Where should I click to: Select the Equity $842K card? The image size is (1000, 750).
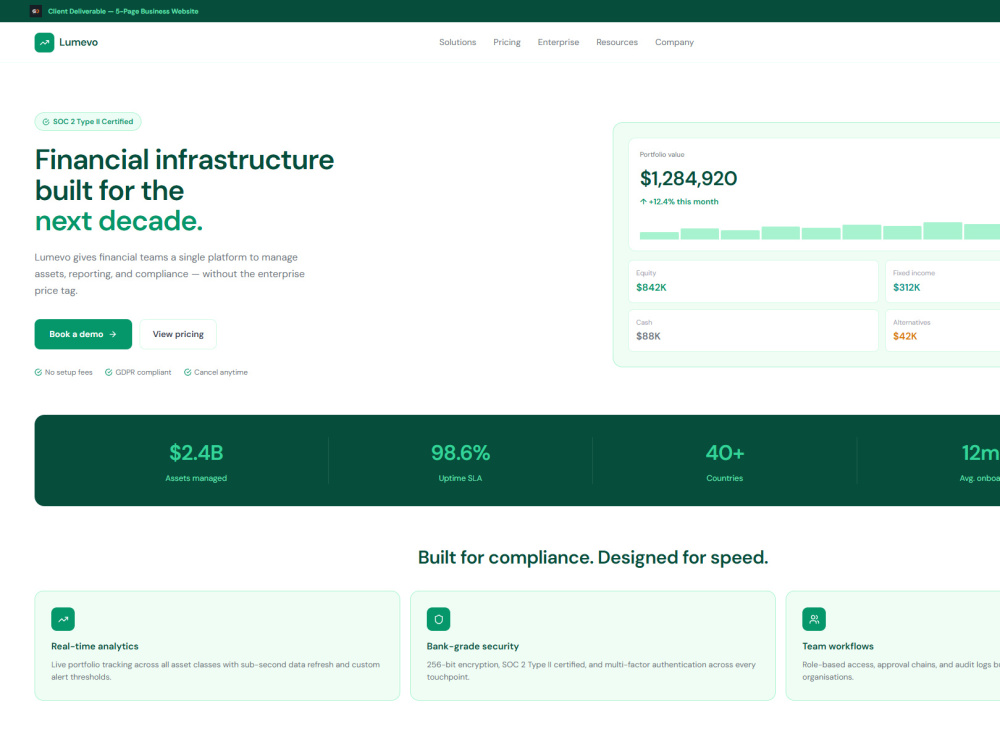click(x=753, y=281)
